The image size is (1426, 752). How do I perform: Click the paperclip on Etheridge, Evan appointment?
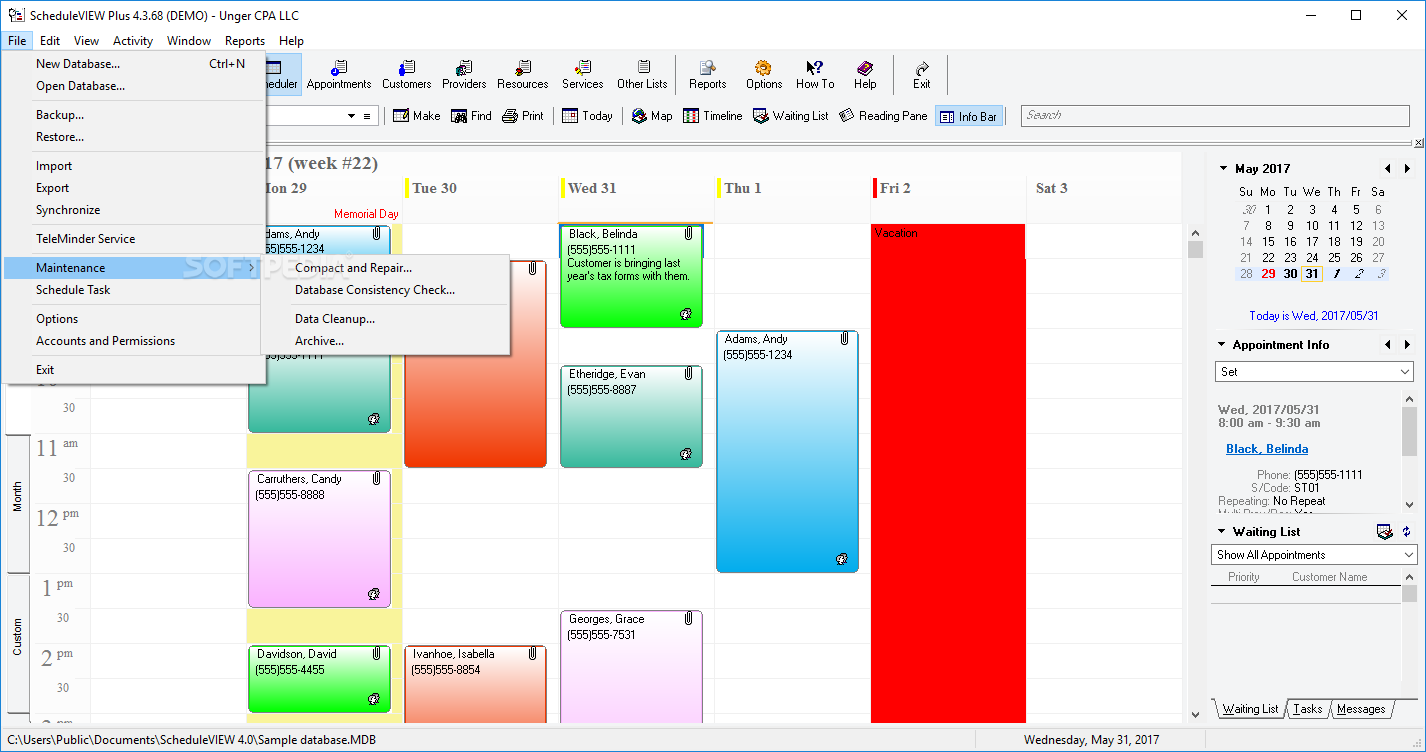(688, 374)
